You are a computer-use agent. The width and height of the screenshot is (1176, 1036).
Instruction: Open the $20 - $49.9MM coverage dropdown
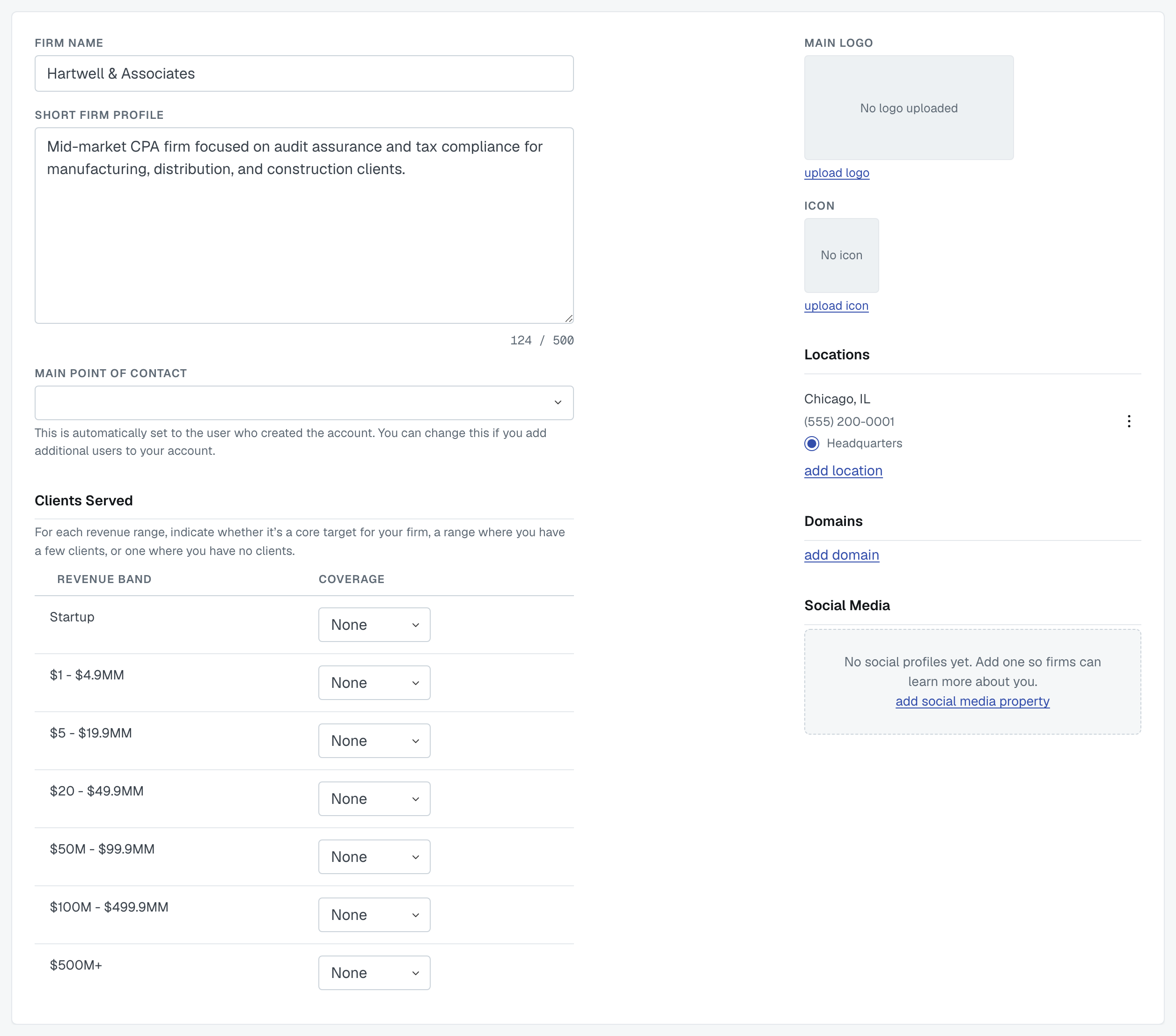(374, 799)
